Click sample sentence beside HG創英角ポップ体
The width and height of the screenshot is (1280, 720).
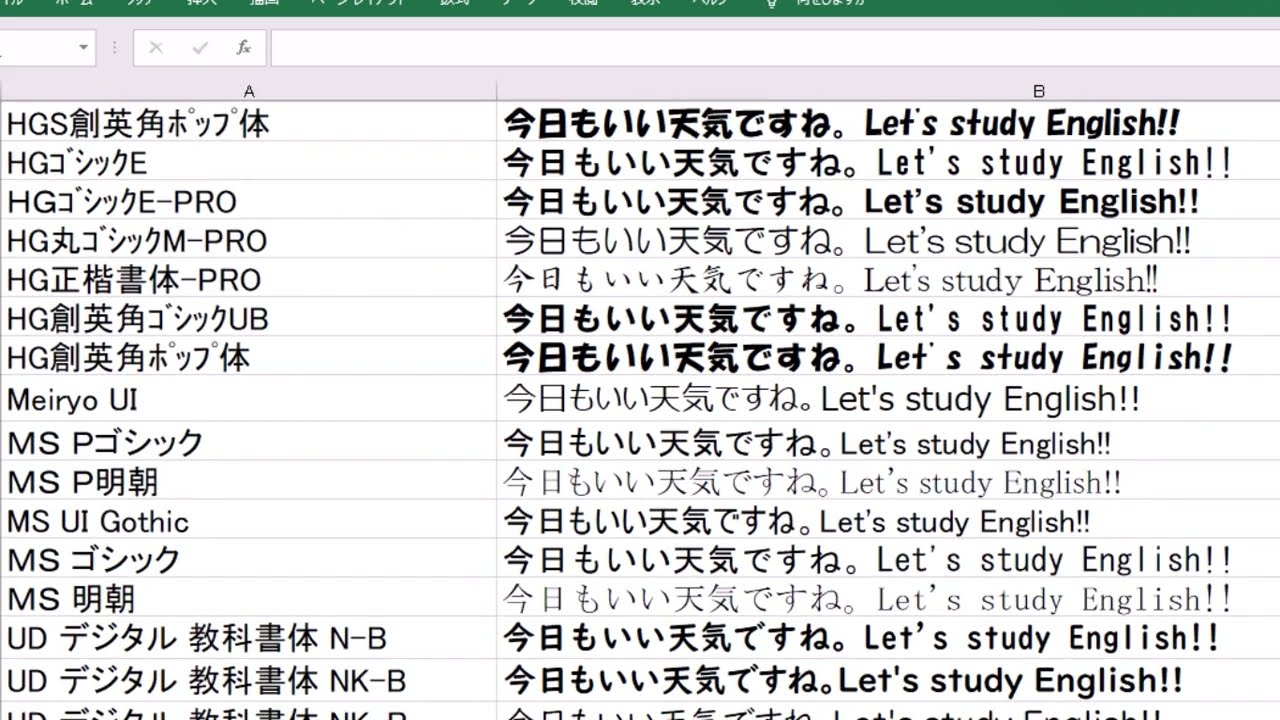868,357
